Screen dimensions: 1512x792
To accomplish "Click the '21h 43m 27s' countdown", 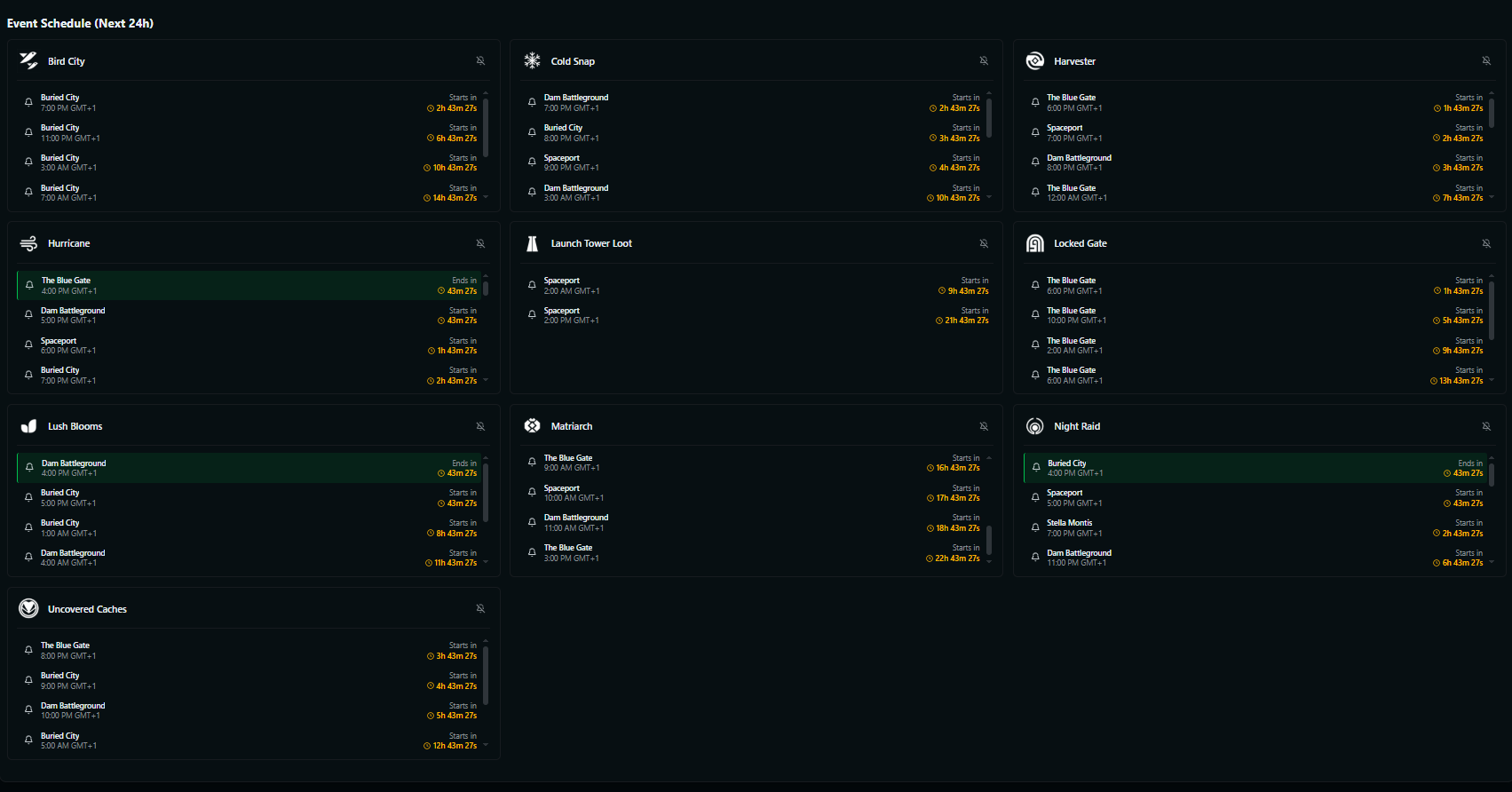I will pyautogui.click(x=967, y=321).
